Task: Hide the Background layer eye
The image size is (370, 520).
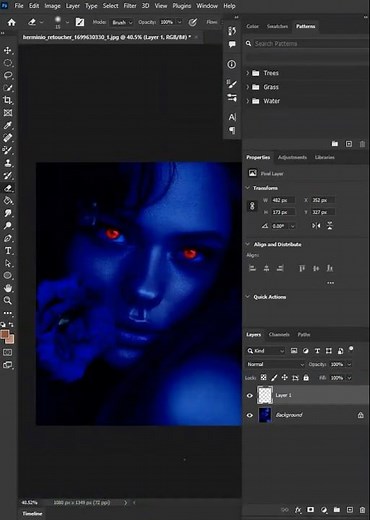Action: pos(249,415)
